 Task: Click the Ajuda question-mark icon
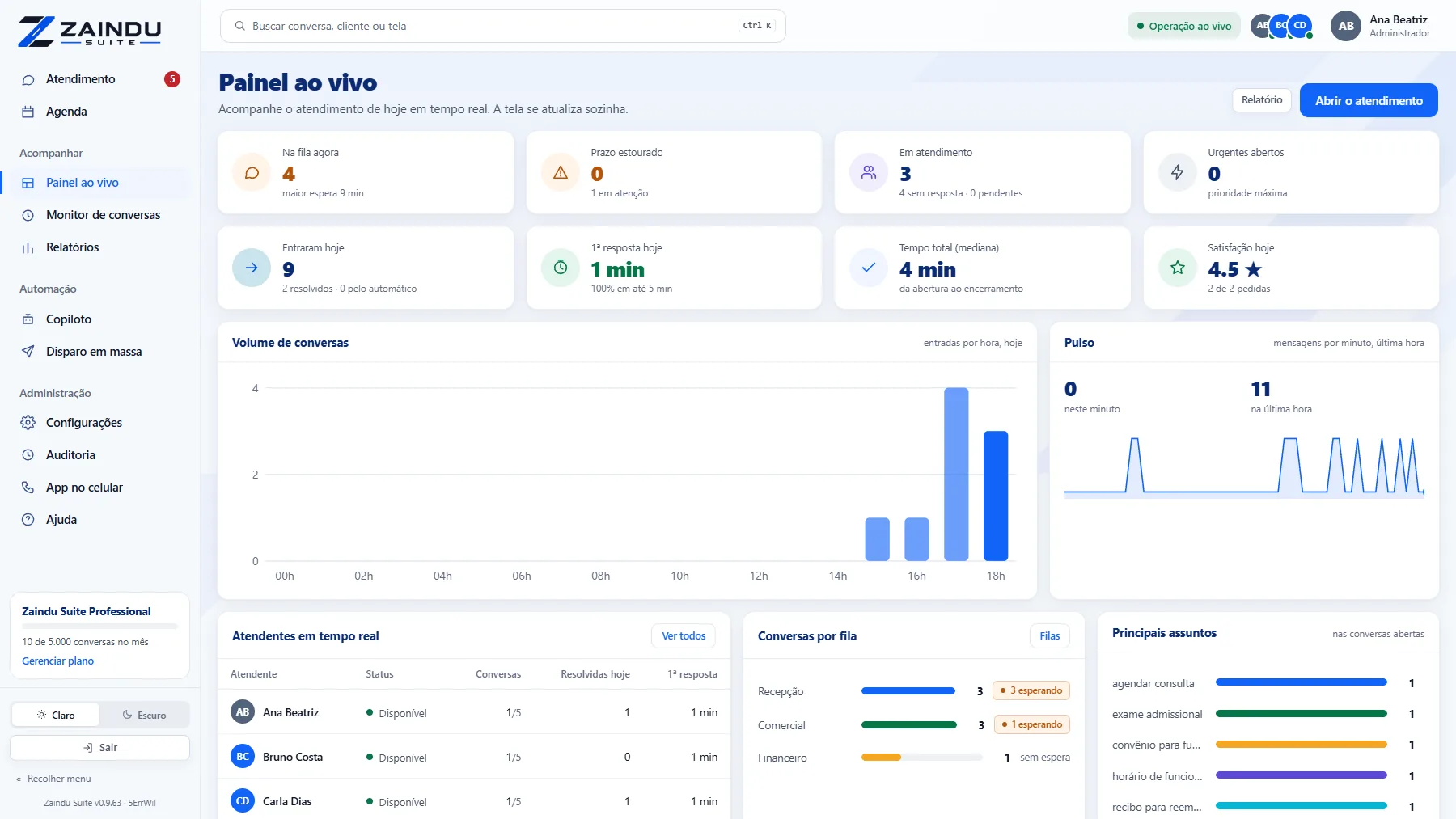[28, 520]
